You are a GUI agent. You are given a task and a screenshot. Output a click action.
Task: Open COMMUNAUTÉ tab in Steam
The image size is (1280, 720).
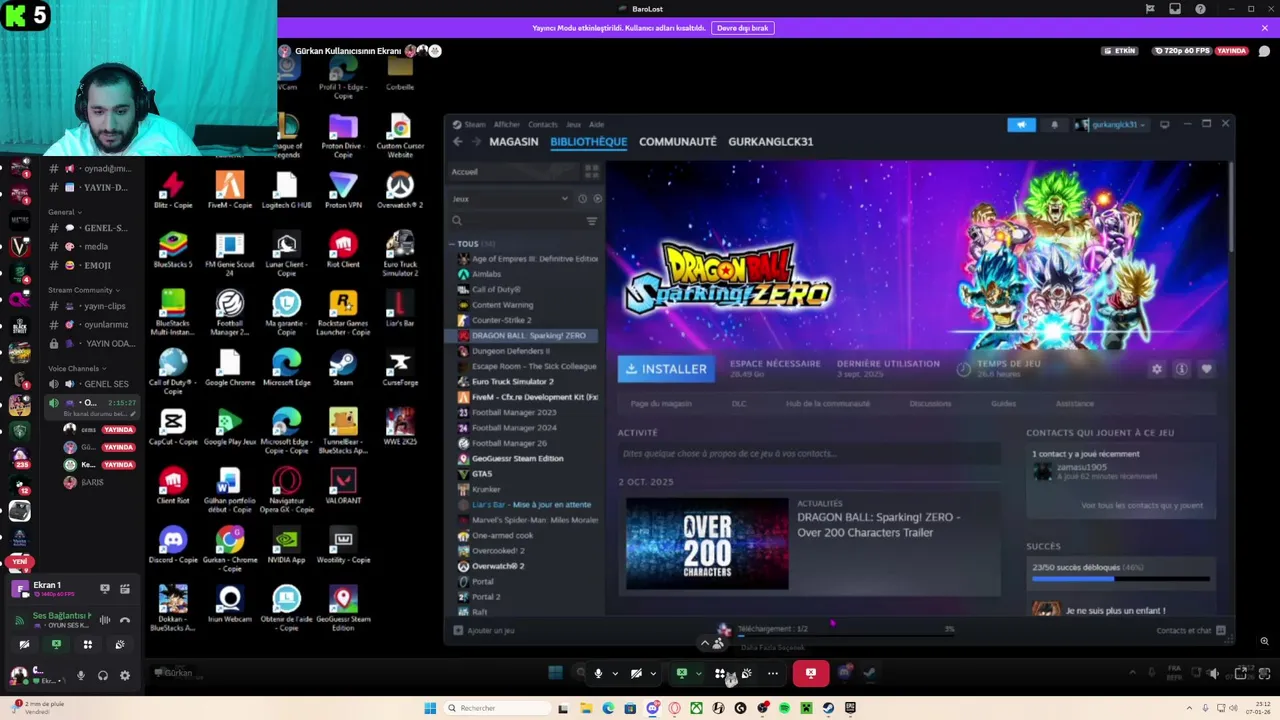[x=678, y=142]
